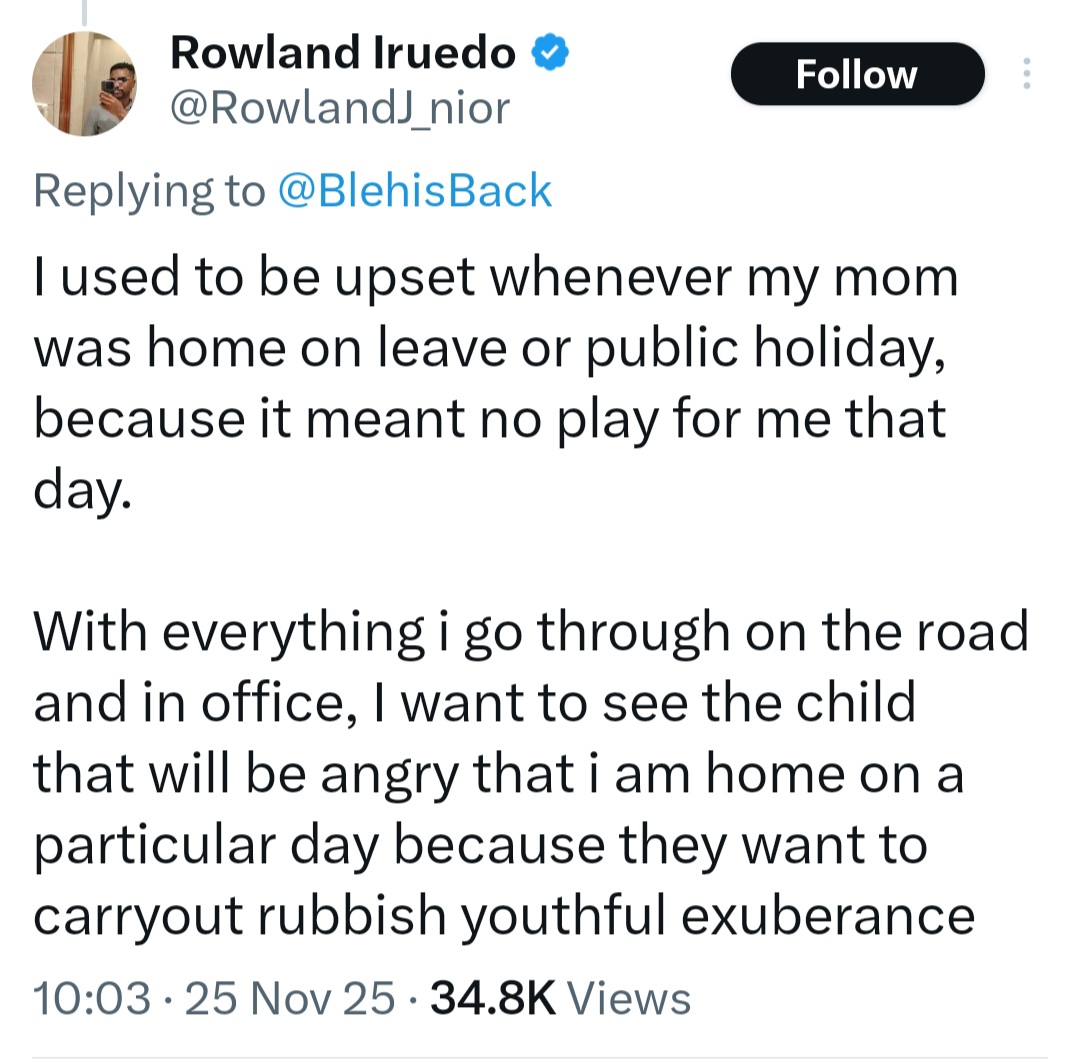Toggle following for Rowland Iruedo

click(x=856, y=73)
